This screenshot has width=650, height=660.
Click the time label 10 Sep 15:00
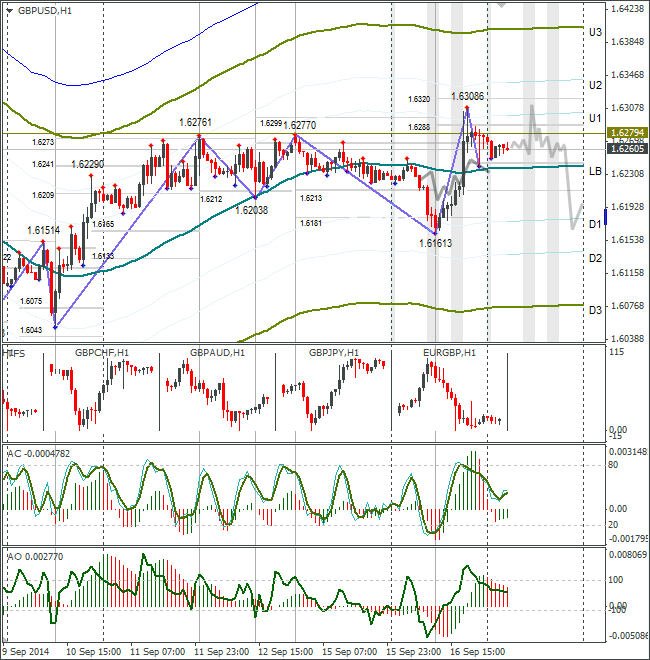click(93, 652)
